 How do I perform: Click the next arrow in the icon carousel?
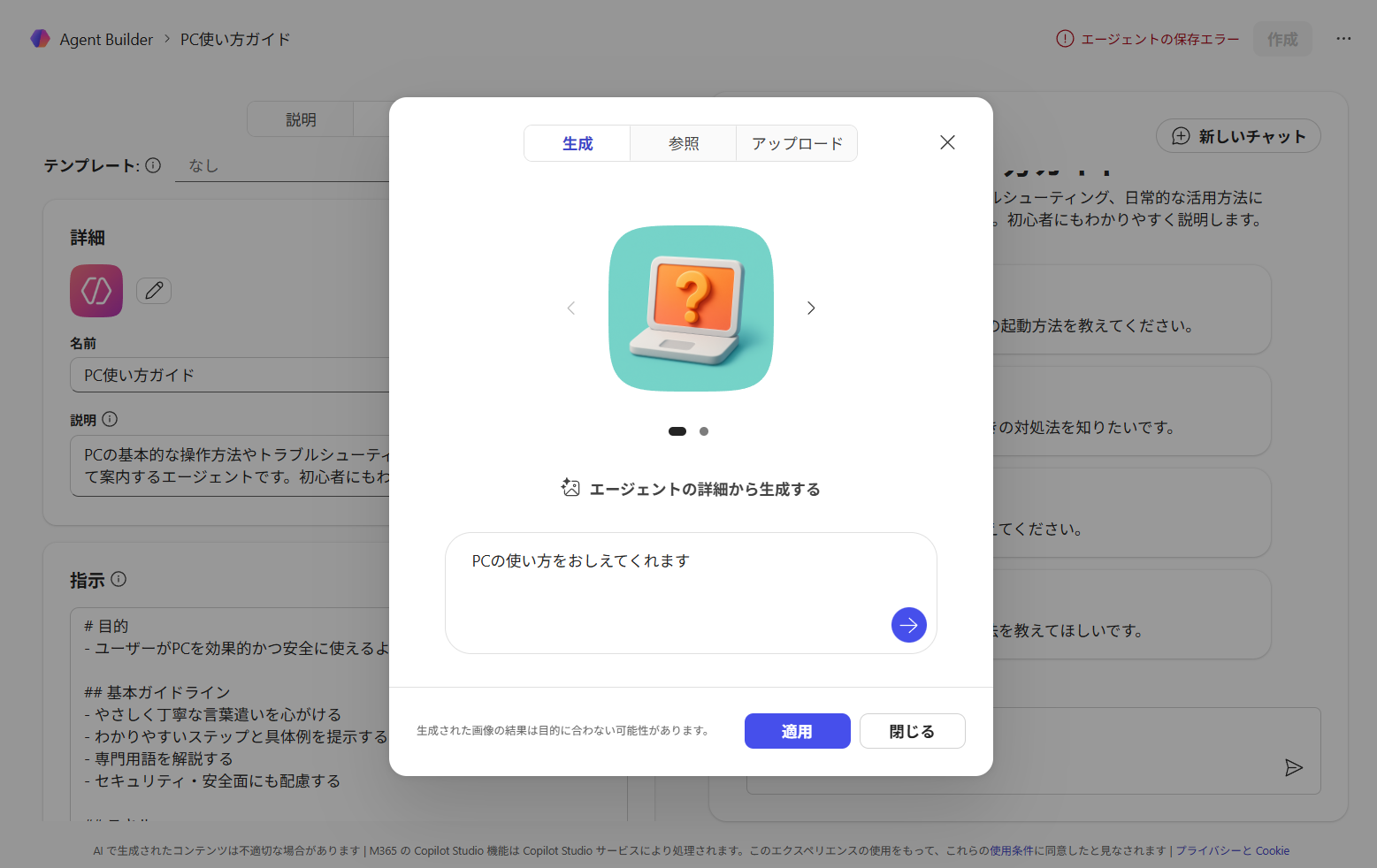tap(810, 308)
